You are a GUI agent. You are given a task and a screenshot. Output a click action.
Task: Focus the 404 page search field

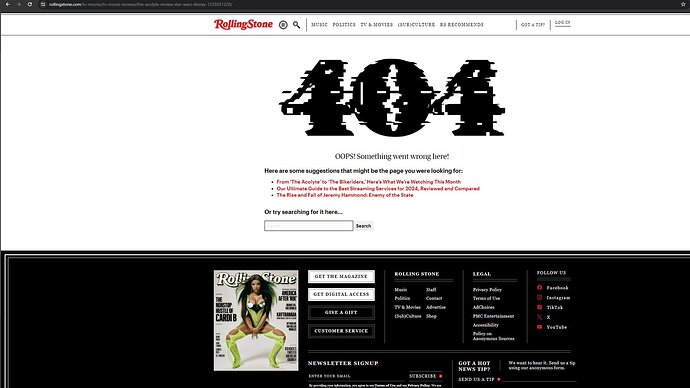[x=308, y=226]
